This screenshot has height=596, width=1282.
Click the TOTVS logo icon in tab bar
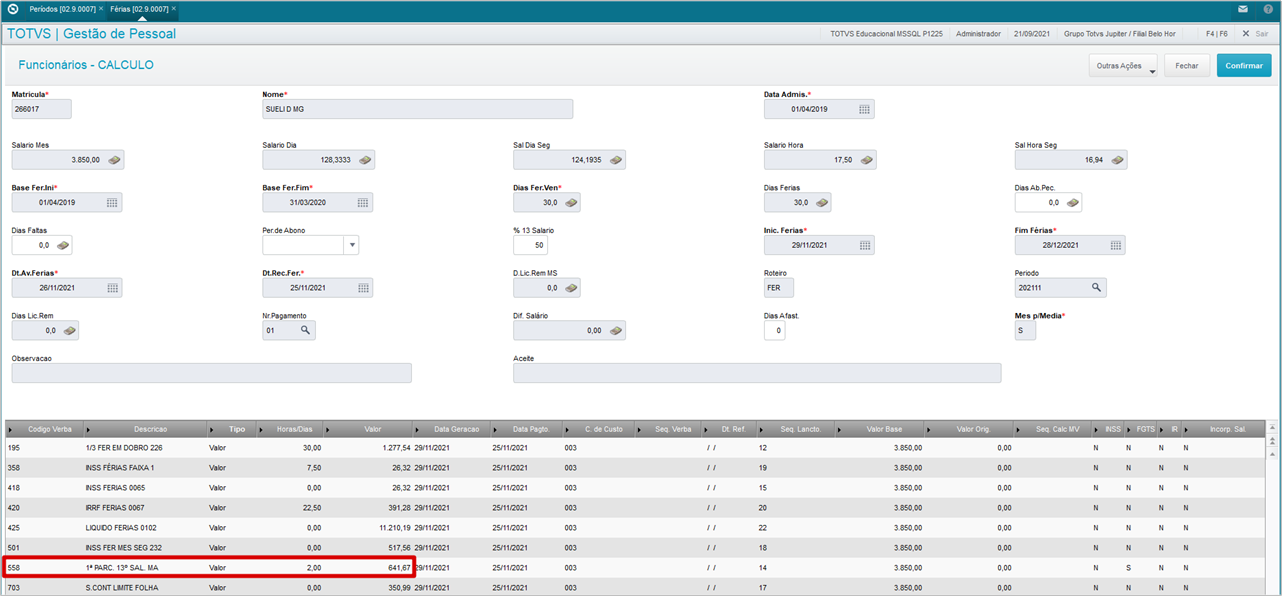pos(12,8)
